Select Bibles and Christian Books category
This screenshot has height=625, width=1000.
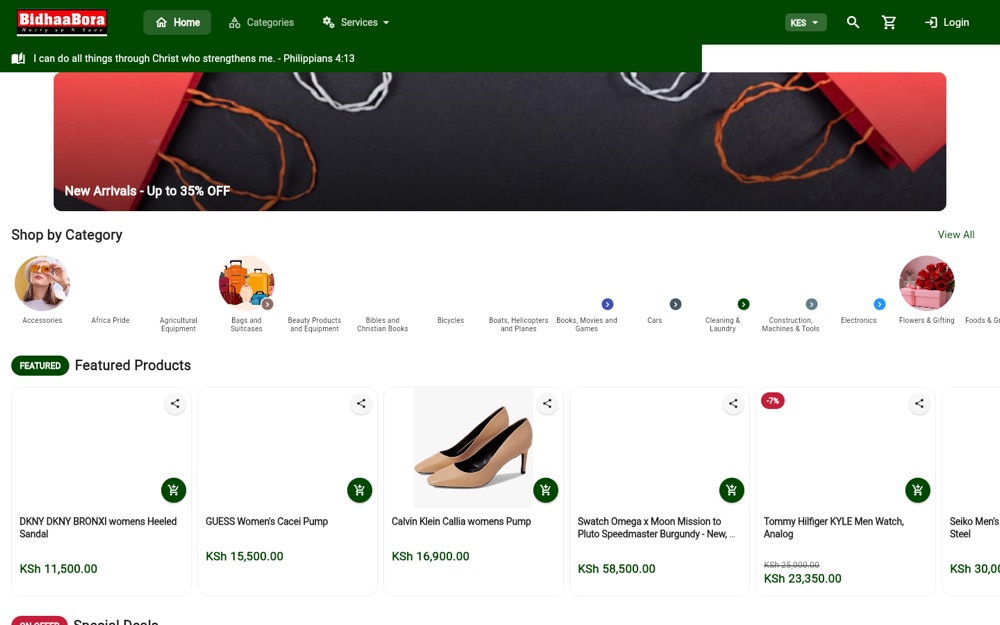[x=383, y=325]
